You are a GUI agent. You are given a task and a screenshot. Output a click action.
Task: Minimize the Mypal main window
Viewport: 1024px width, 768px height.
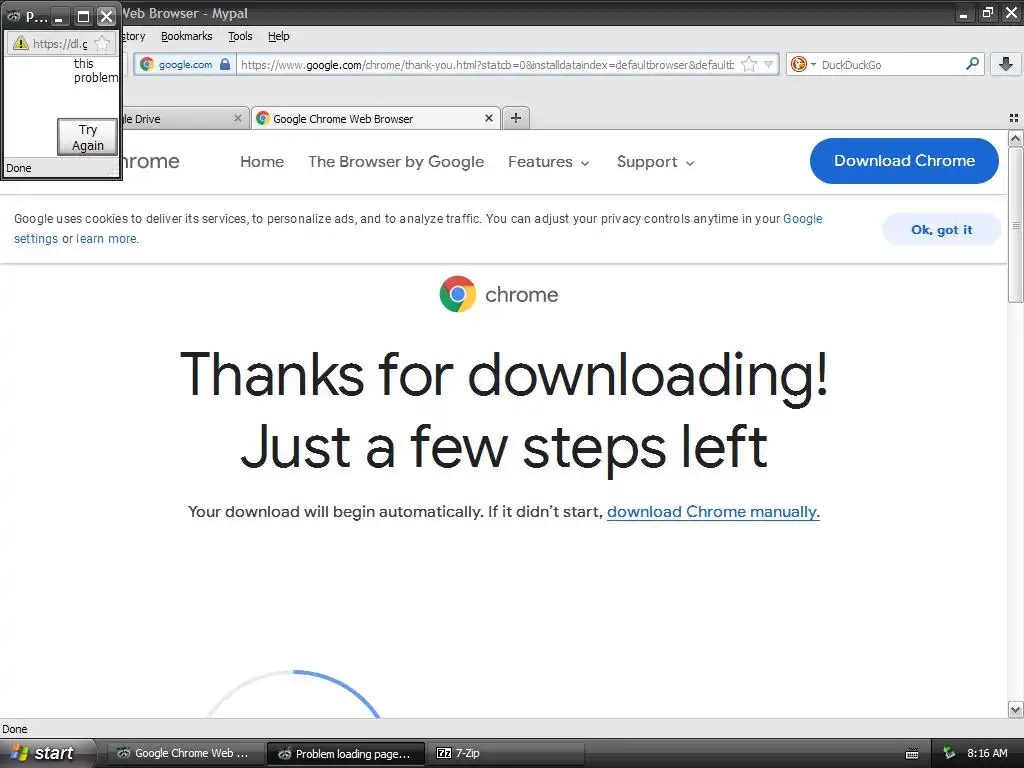[x=964, y=13]
